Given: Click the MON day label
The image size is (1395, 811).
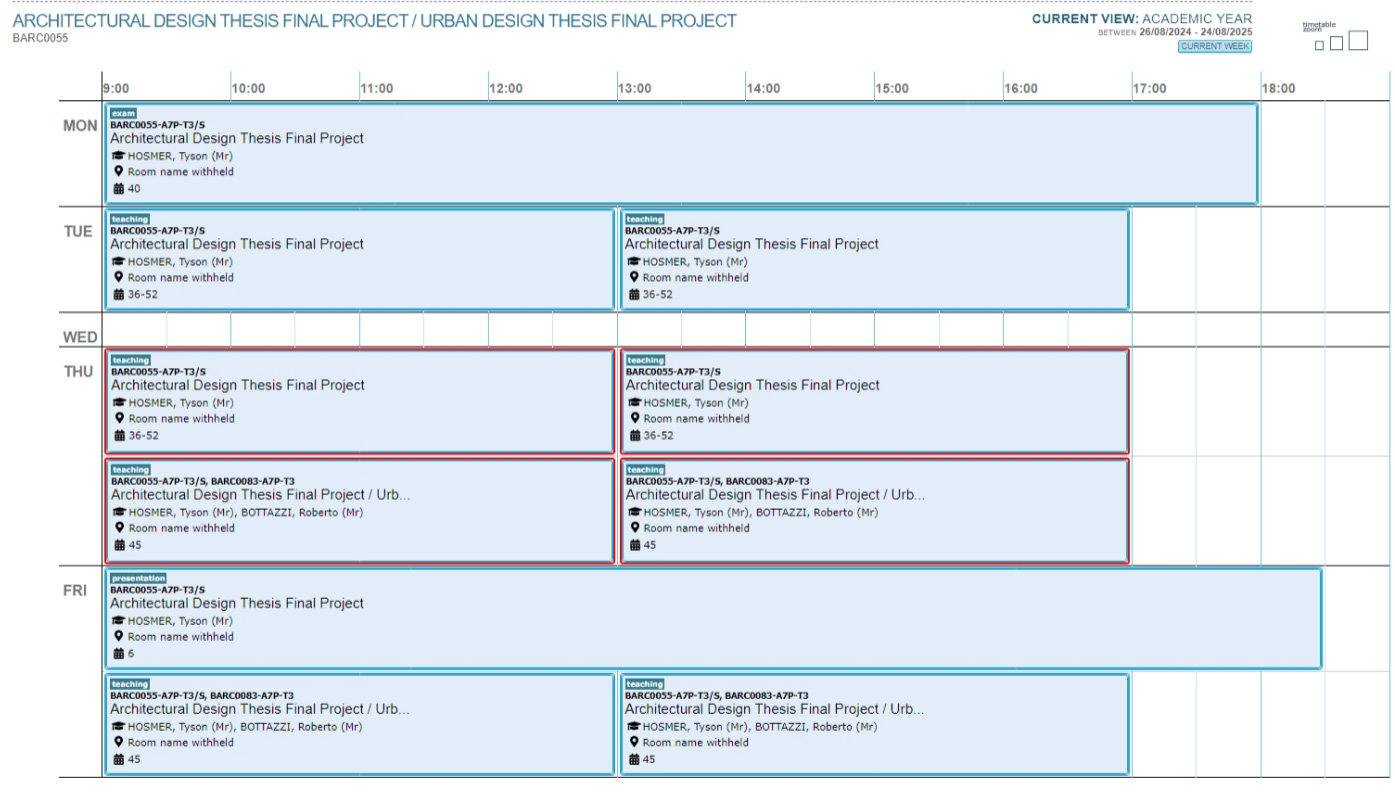Looking at the screenshot, I should tap(80, 126).
